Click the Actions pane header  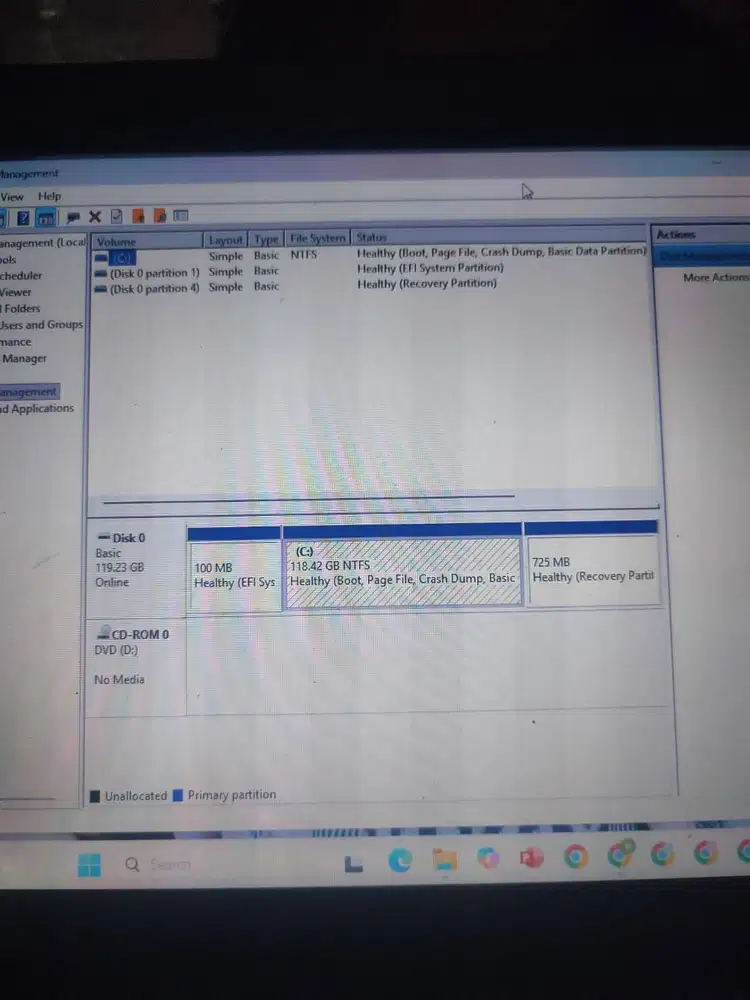[x=702, y=235]
